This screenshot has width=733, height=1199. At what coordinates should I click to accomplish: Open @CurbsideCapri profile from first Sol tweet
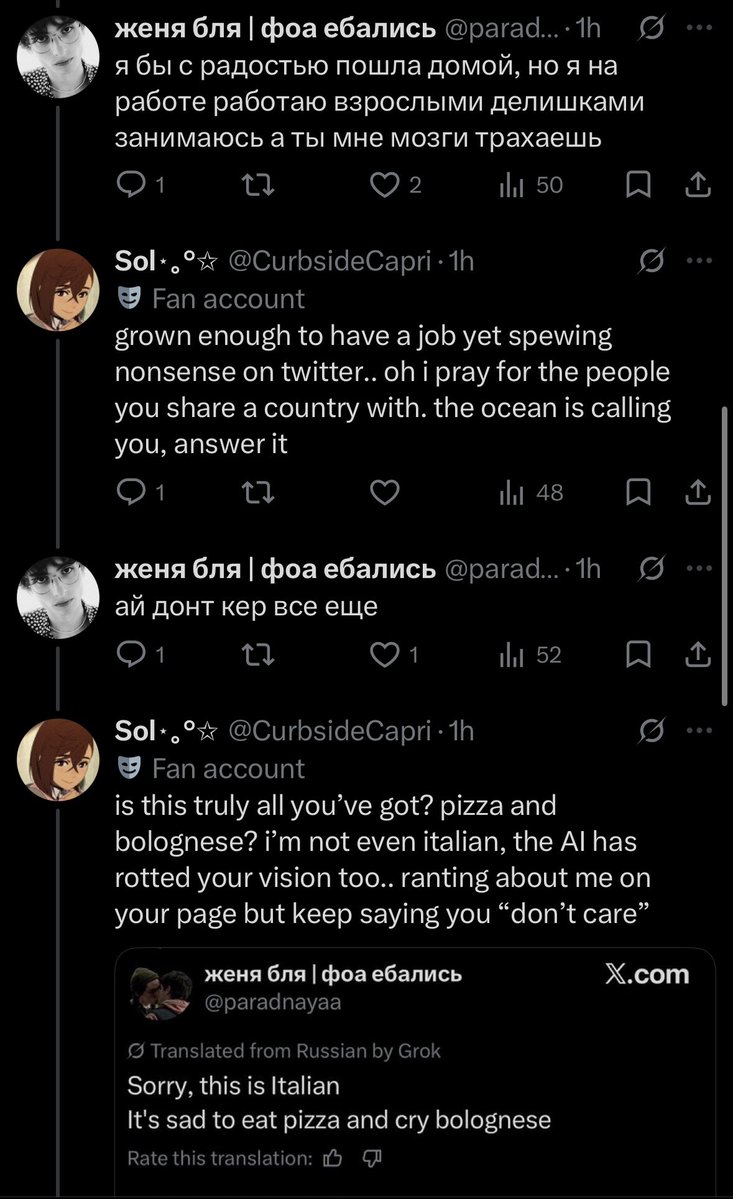[331, 262]
